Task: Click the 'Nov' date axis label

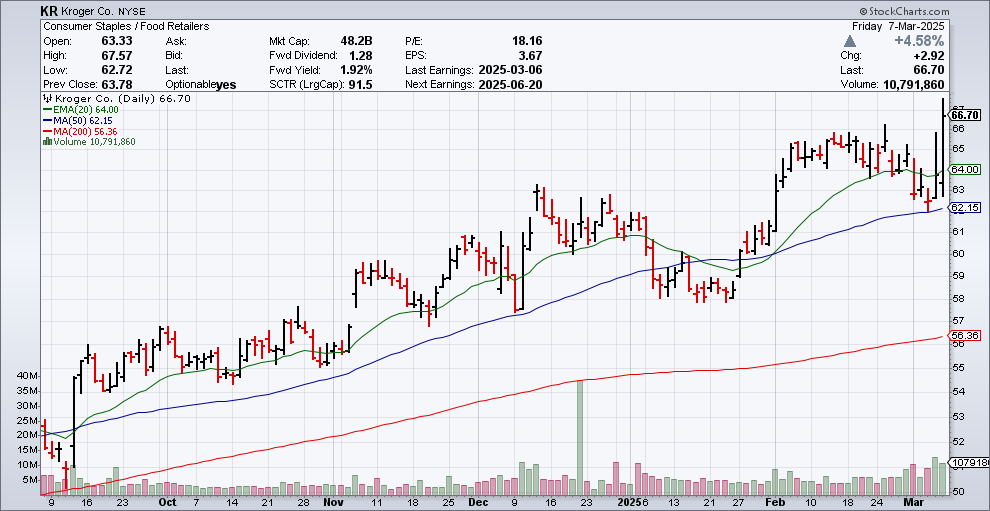Action: pos(333,503)
